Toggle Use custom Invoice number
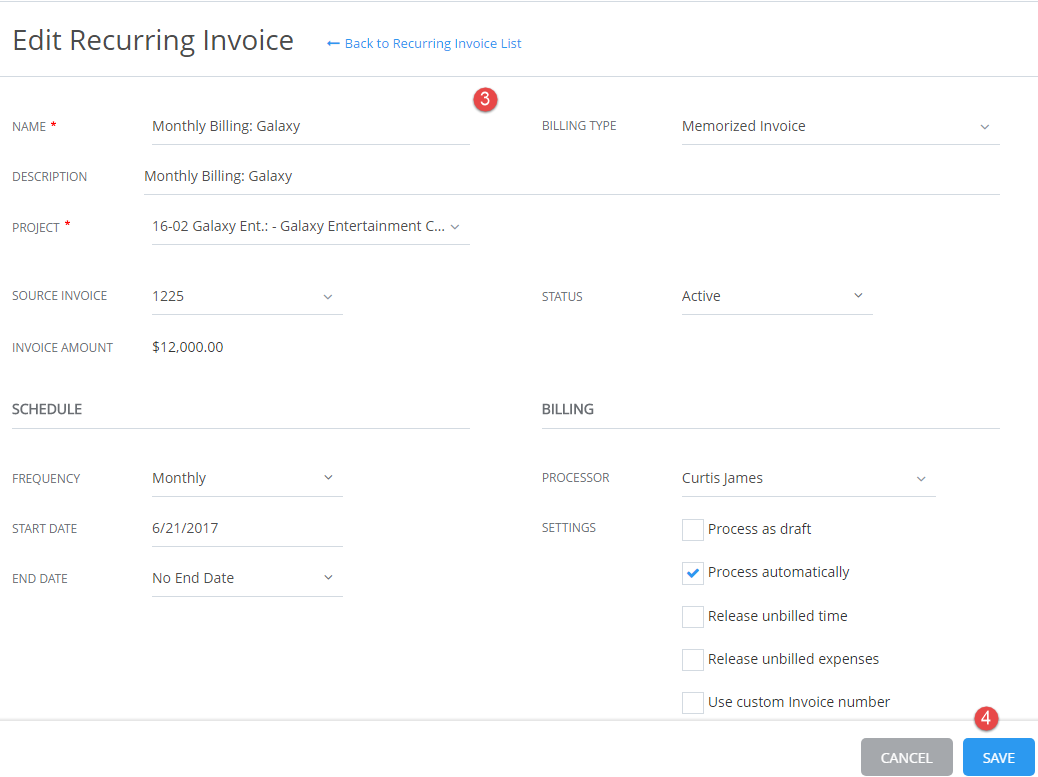Viewport: 1038px width, 777px height. click(x=693, y=702)
